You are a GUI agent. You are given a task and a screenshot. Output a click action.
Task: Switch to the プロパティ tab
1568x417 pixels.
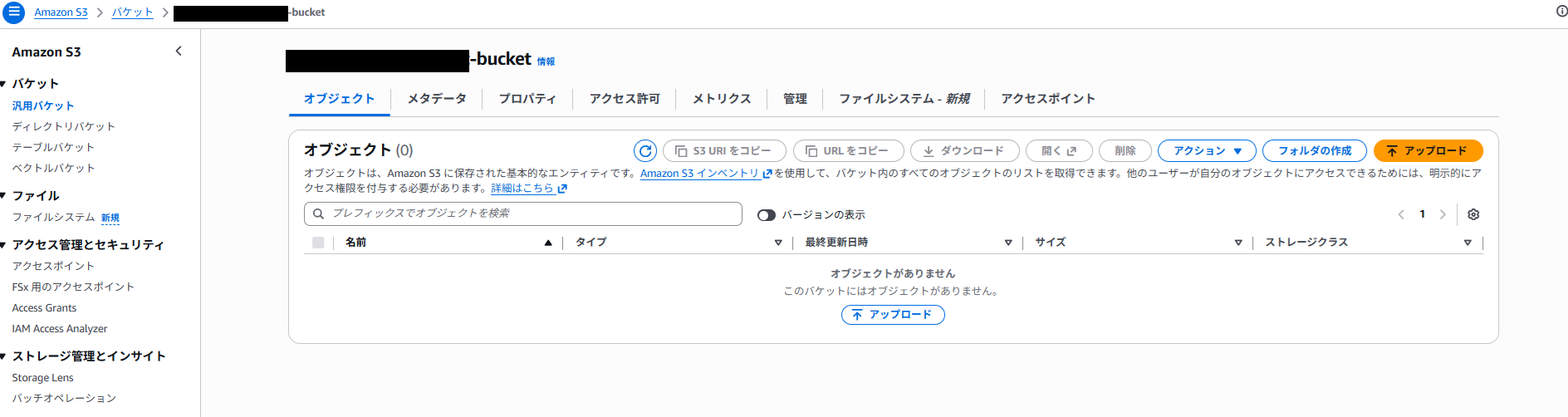click(527, 99)
